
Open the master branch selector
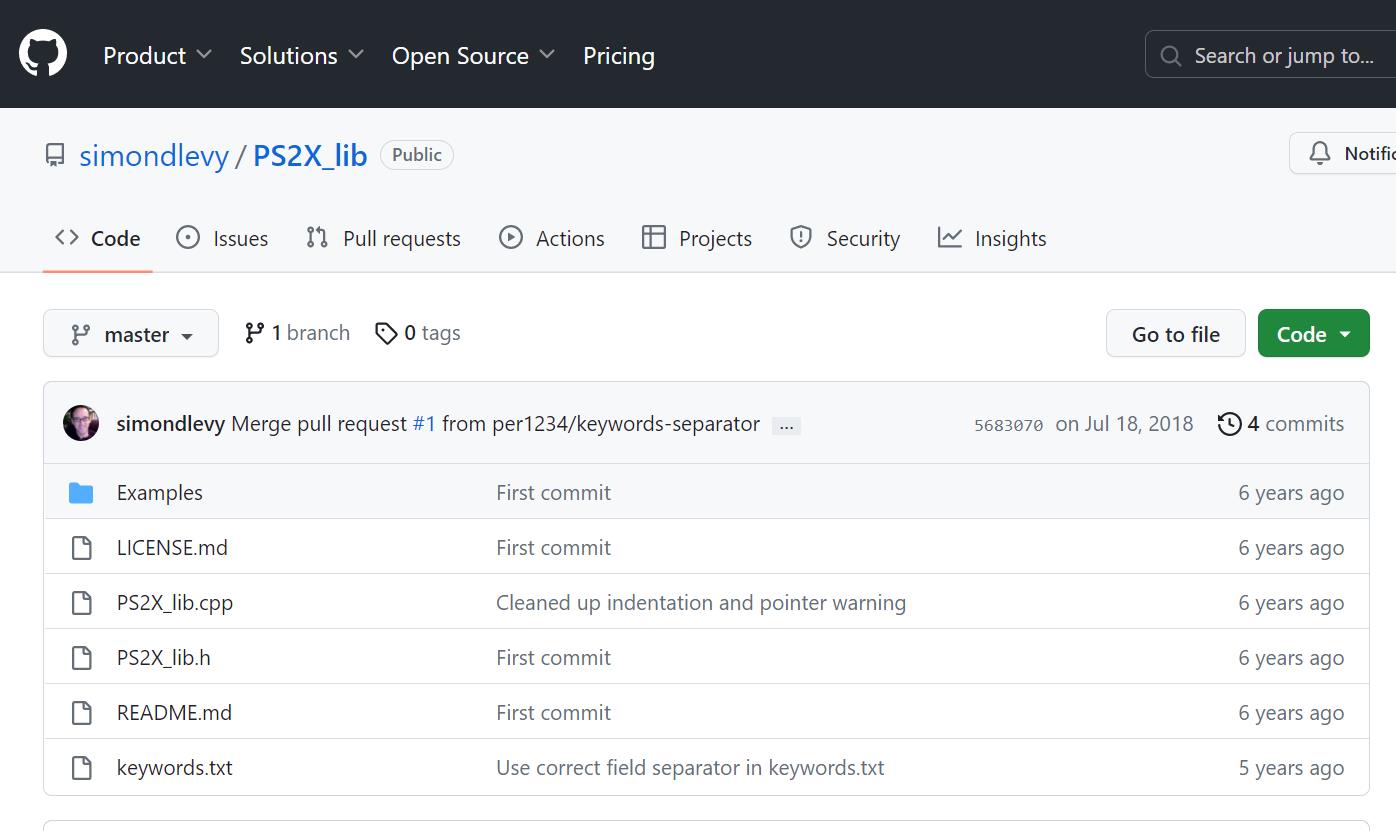pos(131,334)
